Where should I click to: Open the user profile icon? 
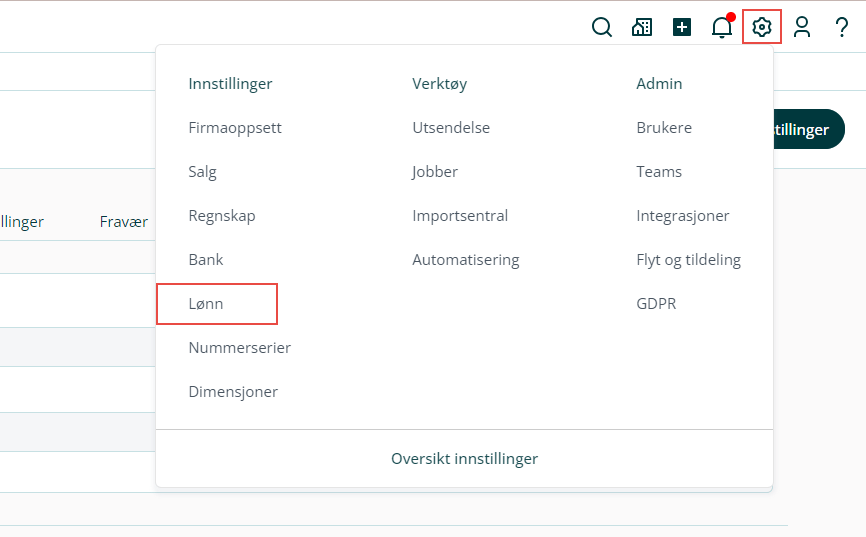point(802,27)
